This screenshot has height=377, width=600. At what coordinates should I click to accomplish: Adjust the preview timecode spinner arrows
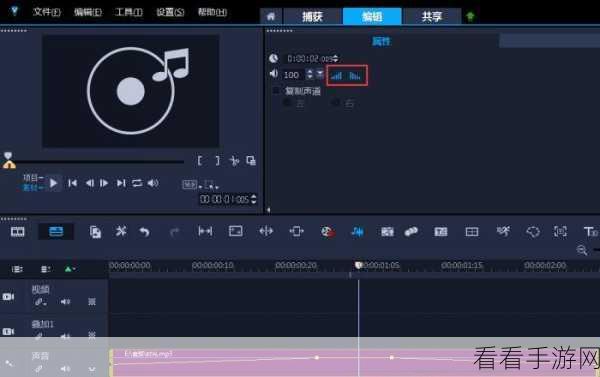click(253, 199)
